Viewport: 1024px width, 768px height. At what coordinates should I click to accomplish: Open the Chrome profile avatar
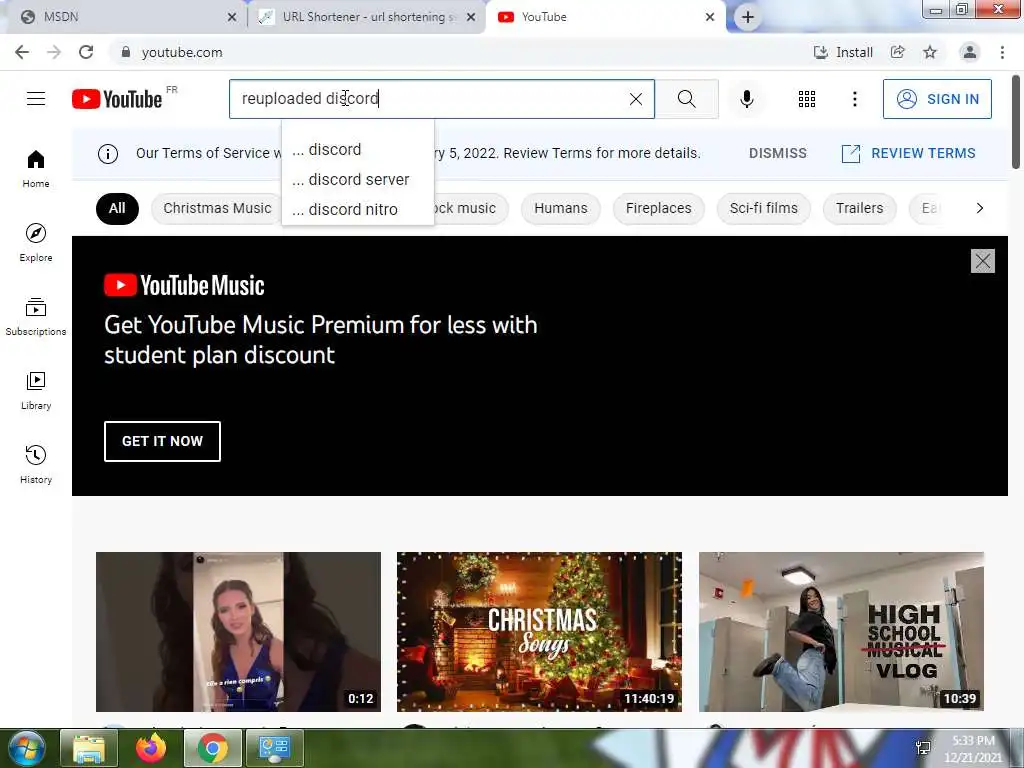coord(970,52)
